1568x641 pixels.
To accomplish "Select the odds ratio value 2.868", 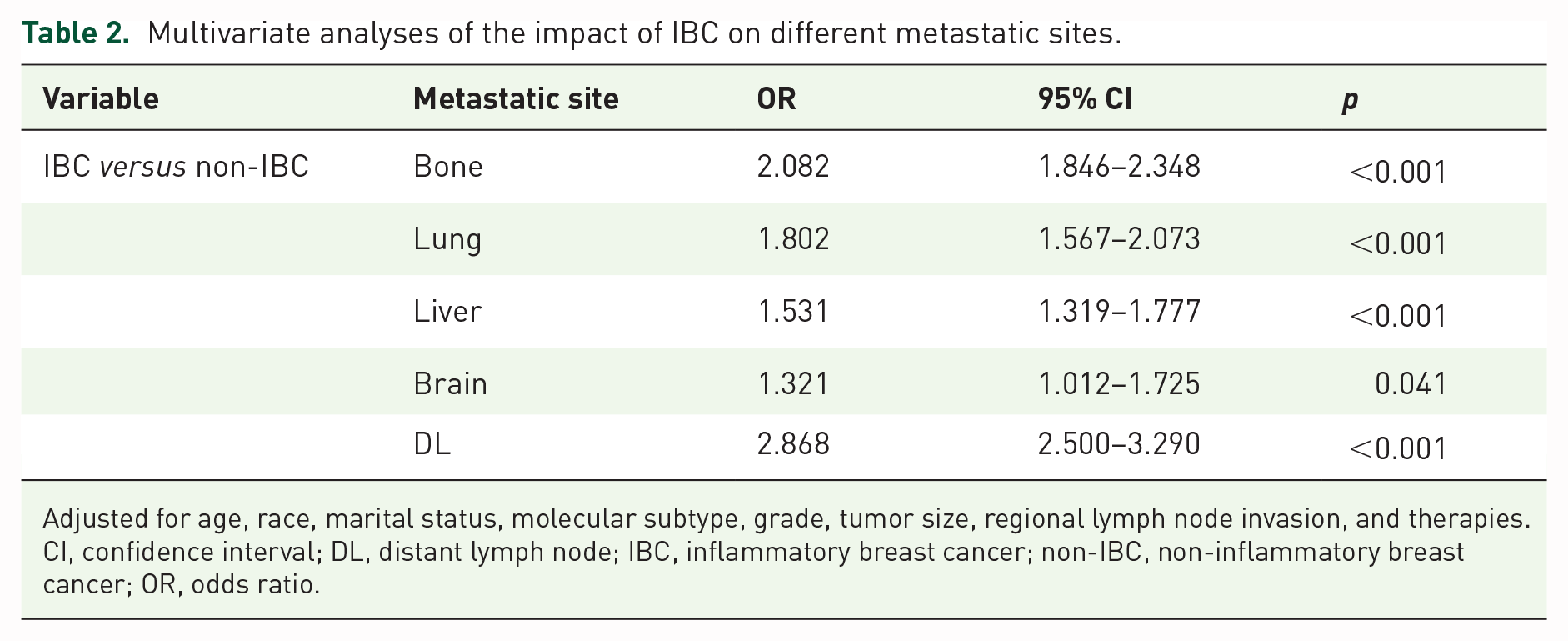I will 793,443.
